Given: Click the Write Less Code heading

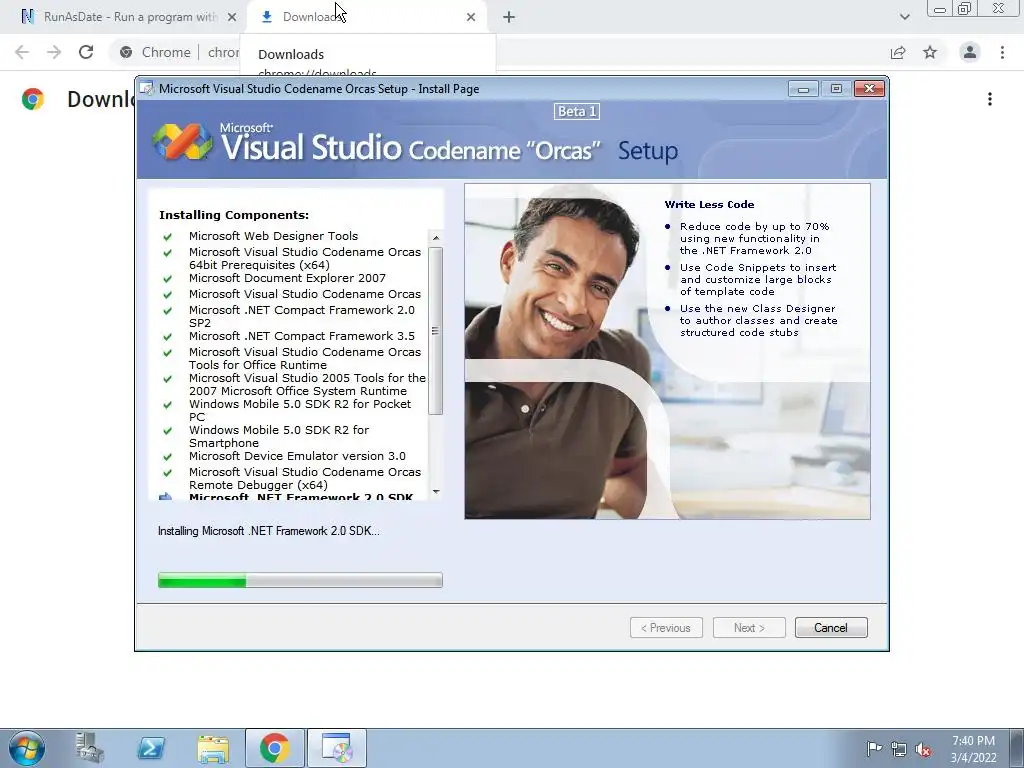Looking at the screenshot, I should pos(709,204).
